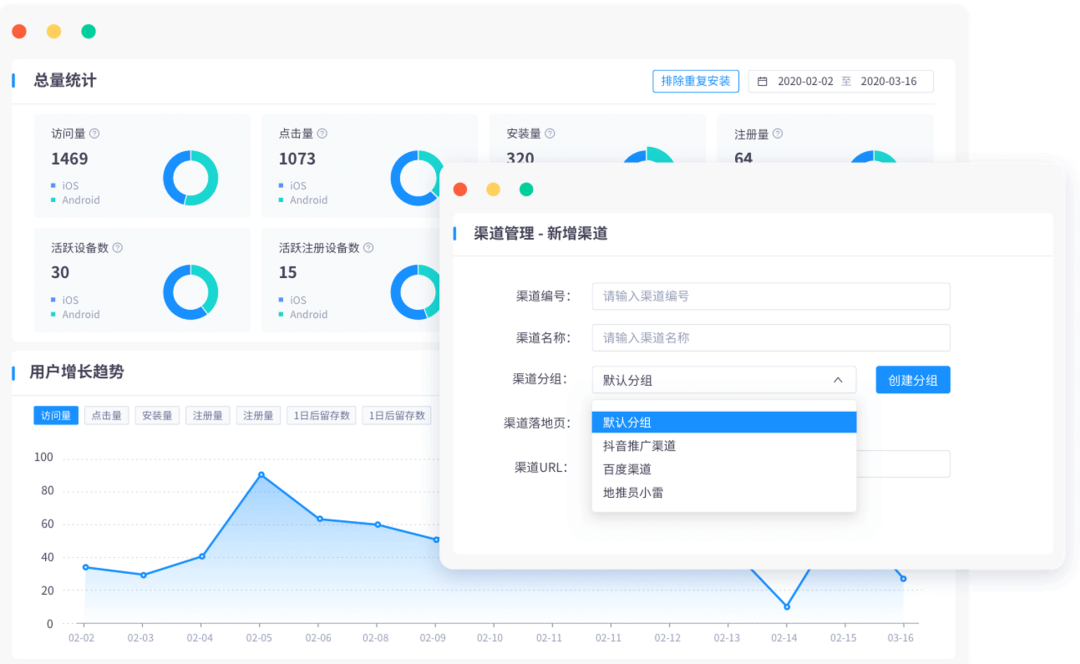Click help icon beside 注册量 card title
Image resolution: width=1080 pixels, height=664 pixels.
pyautogui.click(x=778, y=134)
